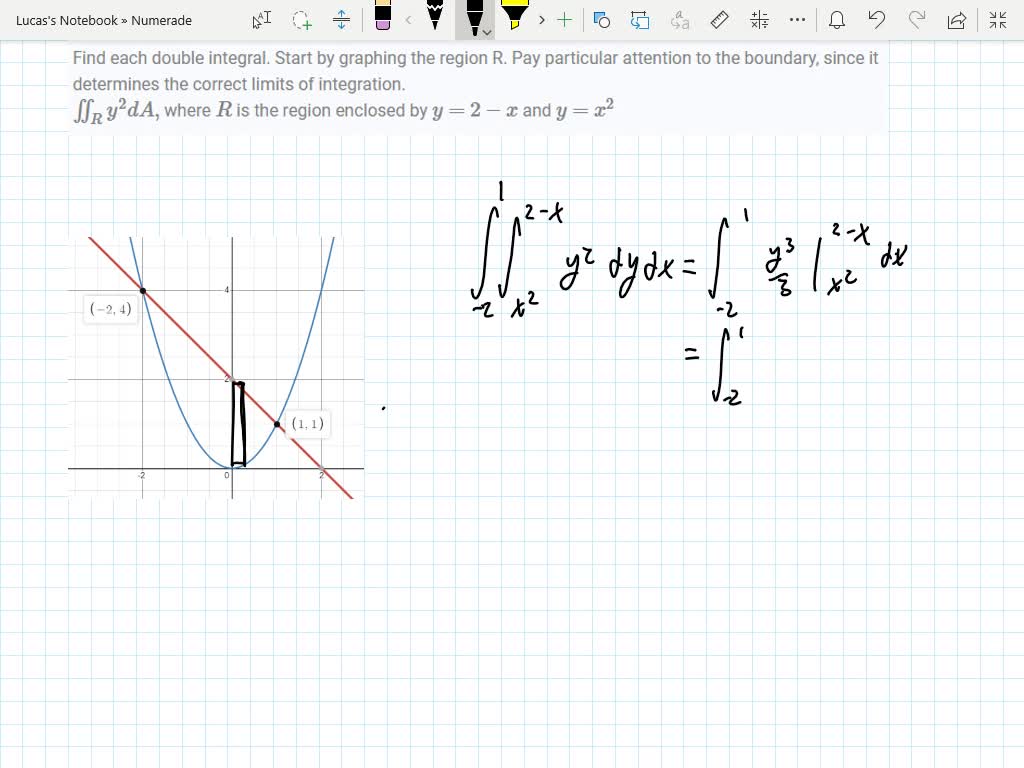Toggle the collapse view control
This screenshot has height=768, width=1024.
997,20
